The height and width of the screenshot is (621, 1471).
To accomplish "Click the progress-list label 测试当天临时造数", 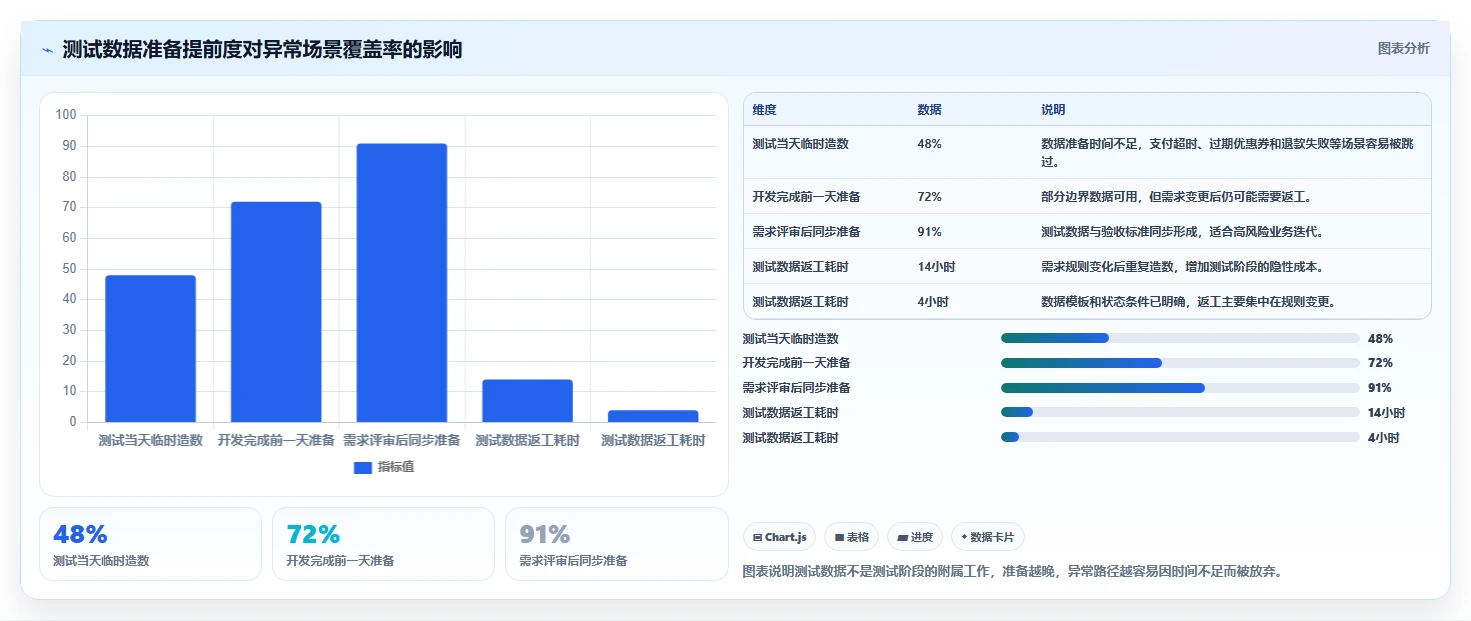I will click(x=790, y=338).
